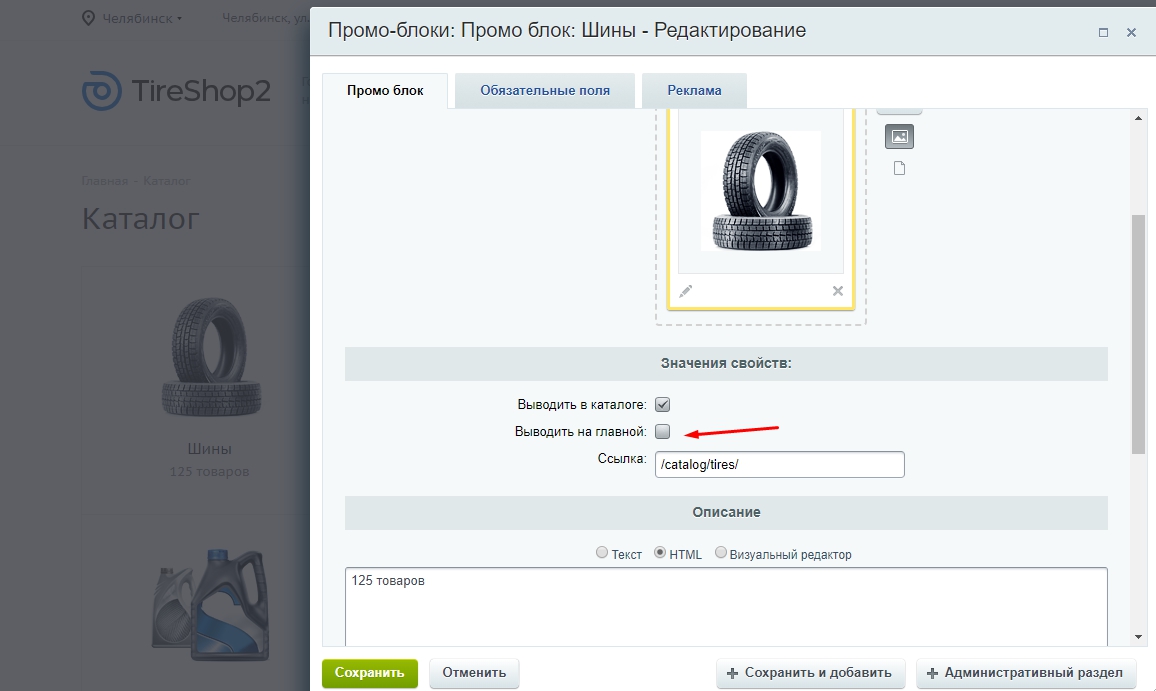Click the blank file icon beside image
Image resolution: width=1156 pixels, height=691 pixels.
[x=899, y=168]
